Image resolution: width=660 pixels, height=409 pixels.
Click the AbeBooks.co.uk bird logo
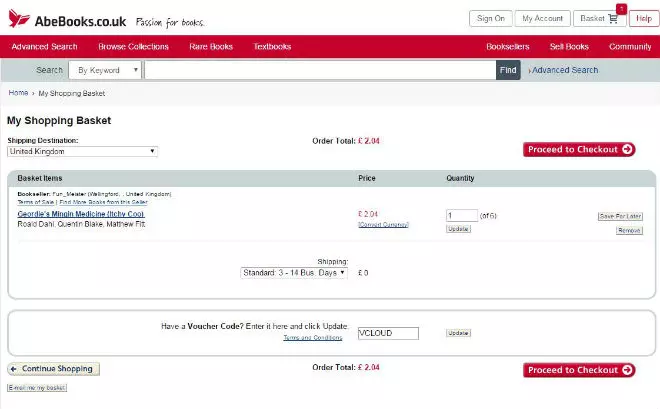pyautogui.click(x=19, y=19)
